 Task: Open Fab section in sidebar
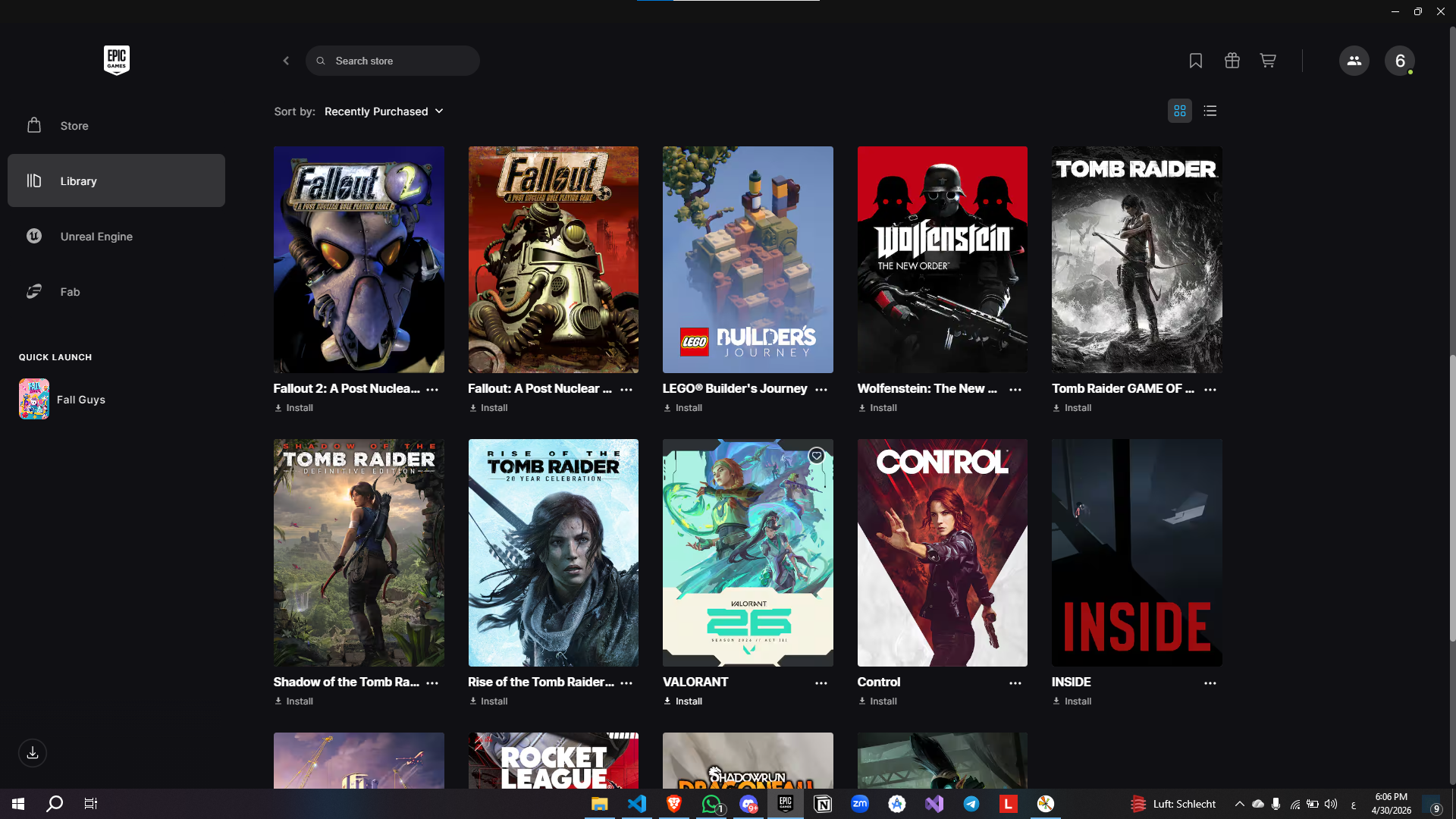click(x=116, y=291)
